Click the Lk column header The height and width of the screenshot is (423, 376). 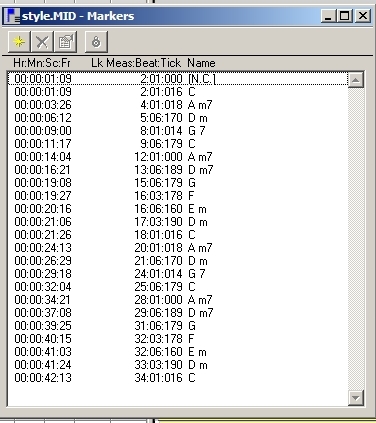coord(97,63)
